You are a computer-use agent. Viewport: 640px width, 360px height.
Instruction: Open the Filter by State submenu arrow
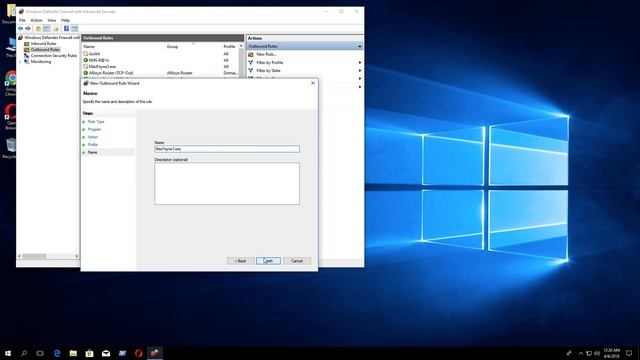coord(360,71)
